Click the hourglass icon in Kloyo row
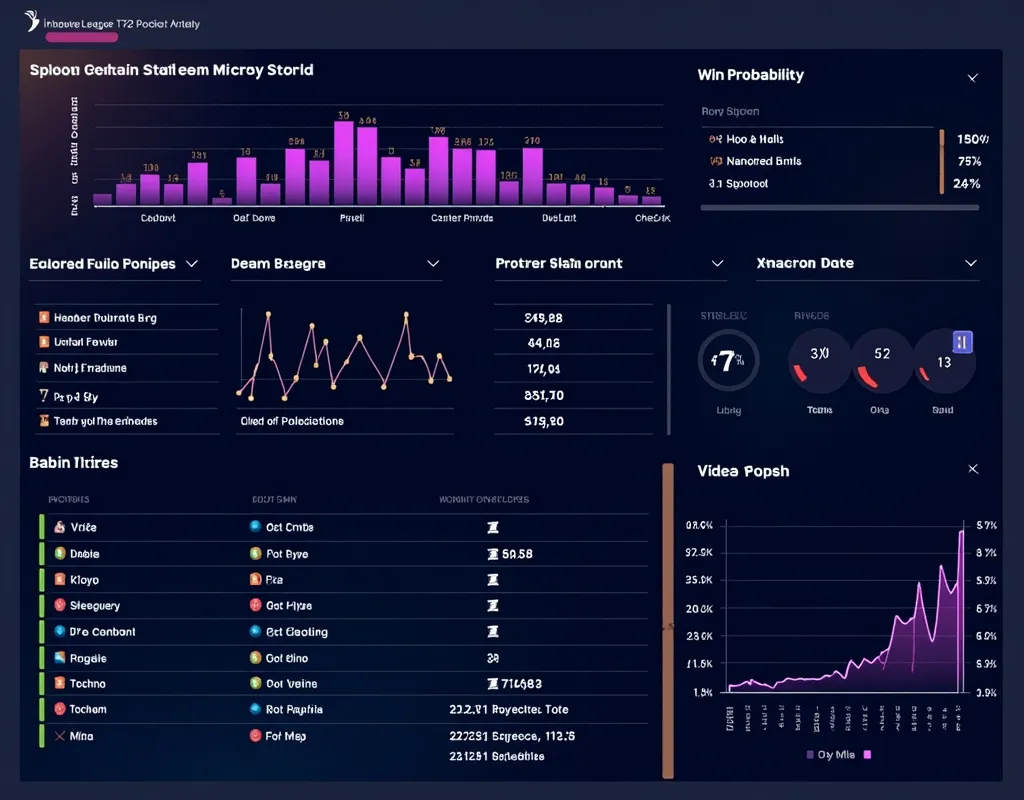The image size is (1024, 800). pos(493,579)
